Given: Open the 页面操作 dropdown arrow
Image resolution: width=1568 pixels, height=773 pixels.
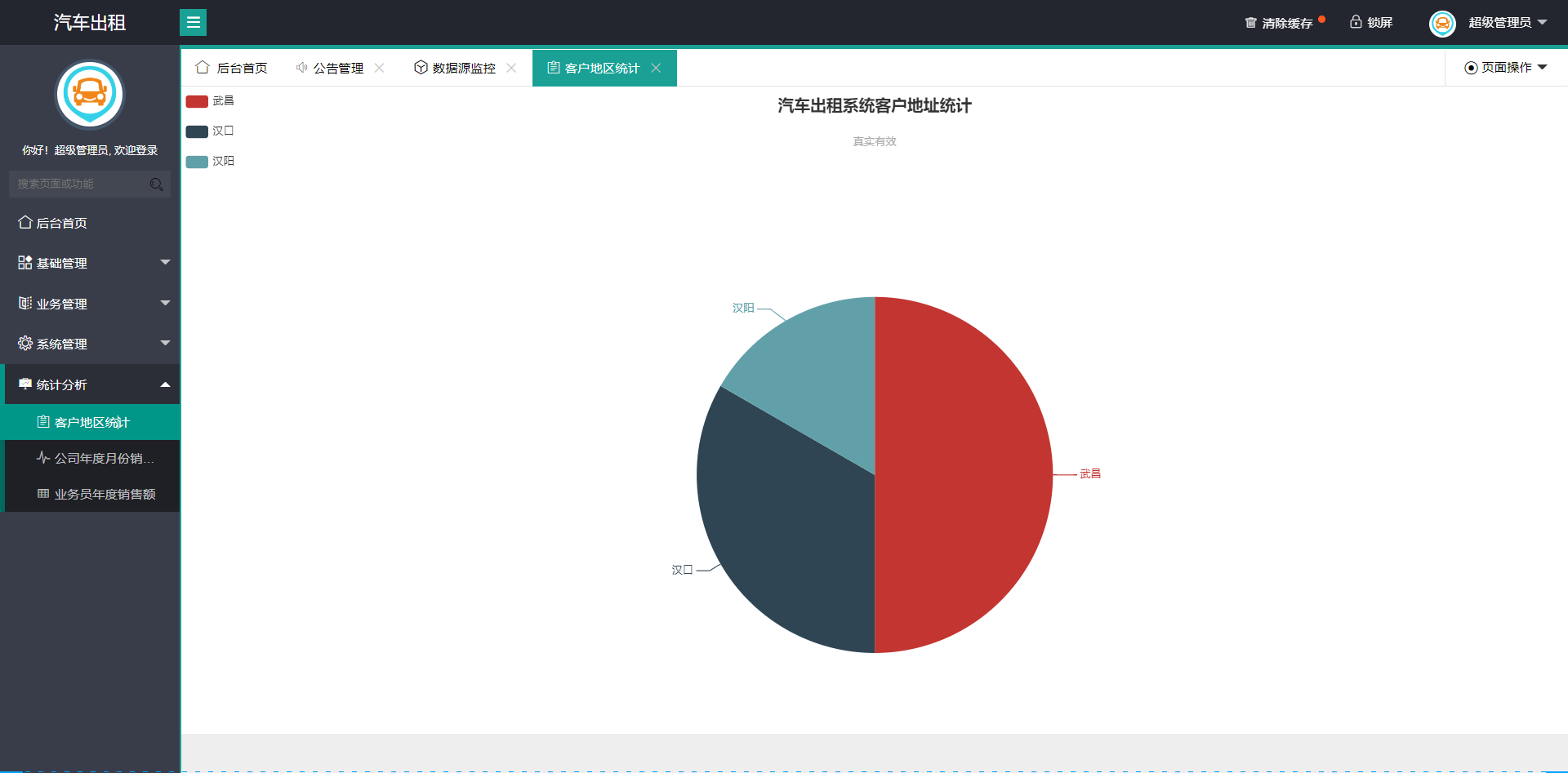Looking at the screenshot, I should tap(1542, 67).
